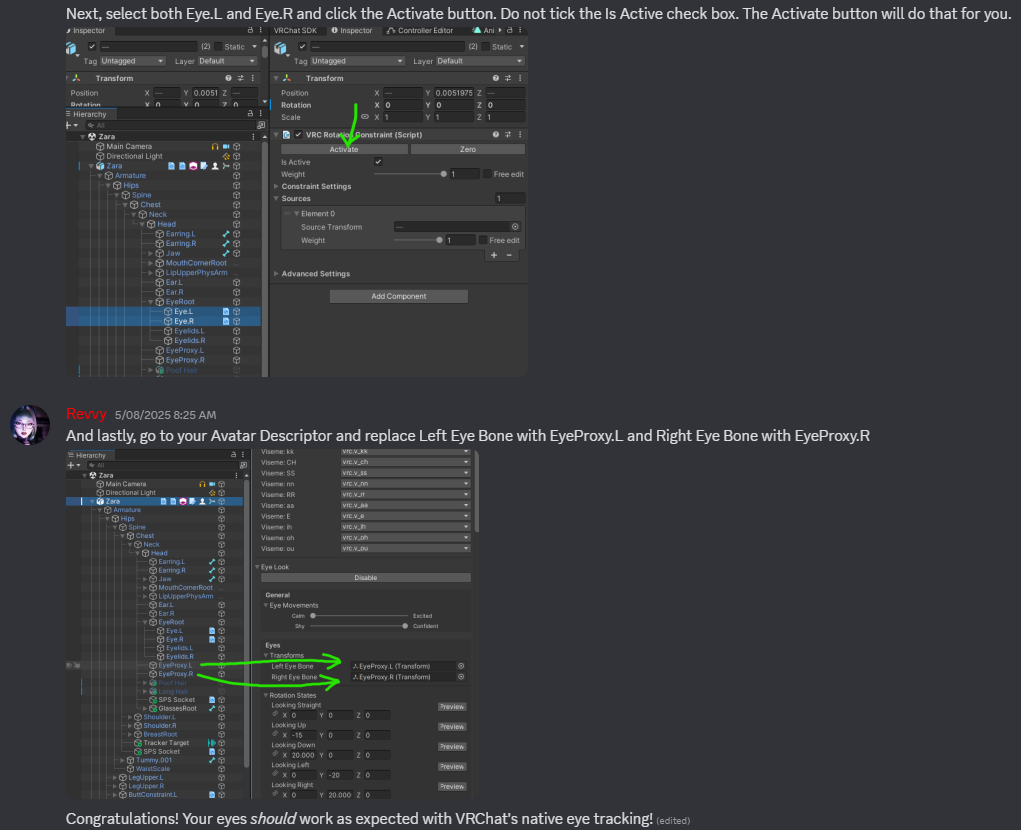The width and height of the screenshot is (1021, 830).
Task: Adjust Calm to Excited eye movement slider
Action: click(359, 616)
